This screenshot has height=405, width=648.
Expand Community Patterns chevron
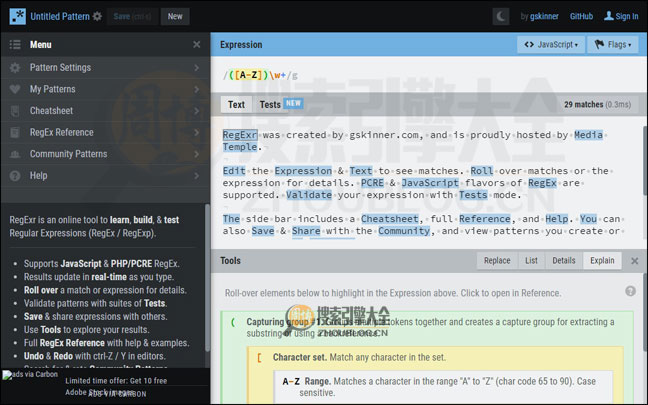click(197, 154)
